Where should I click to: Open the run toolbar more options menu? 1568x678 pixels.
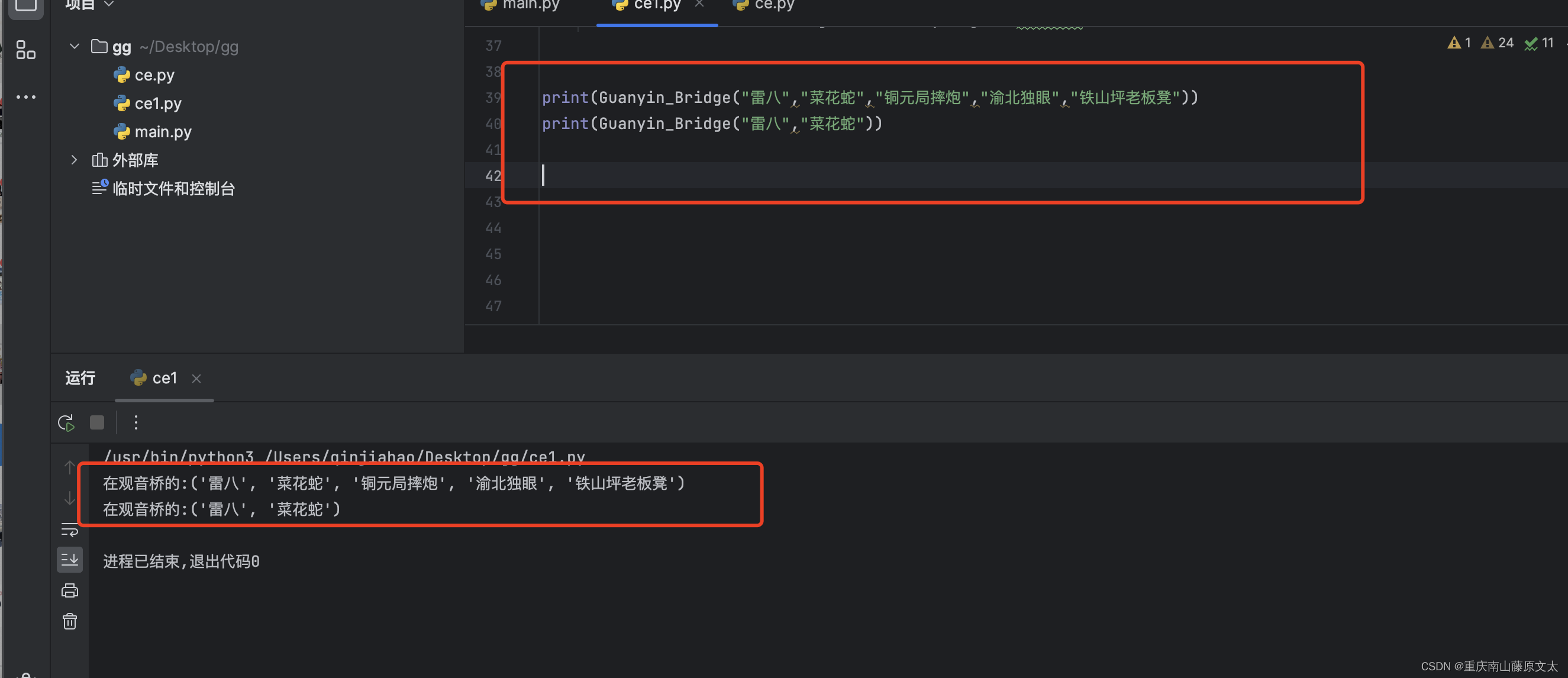[135, 422]
